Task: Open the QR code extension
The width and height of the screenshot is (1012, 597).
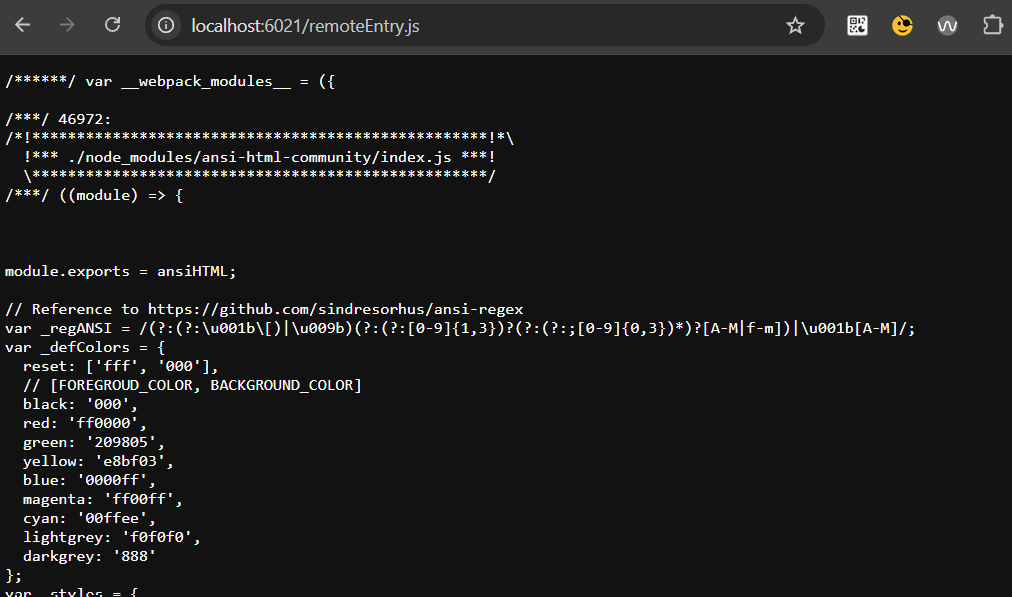Action: click(857, 25)
